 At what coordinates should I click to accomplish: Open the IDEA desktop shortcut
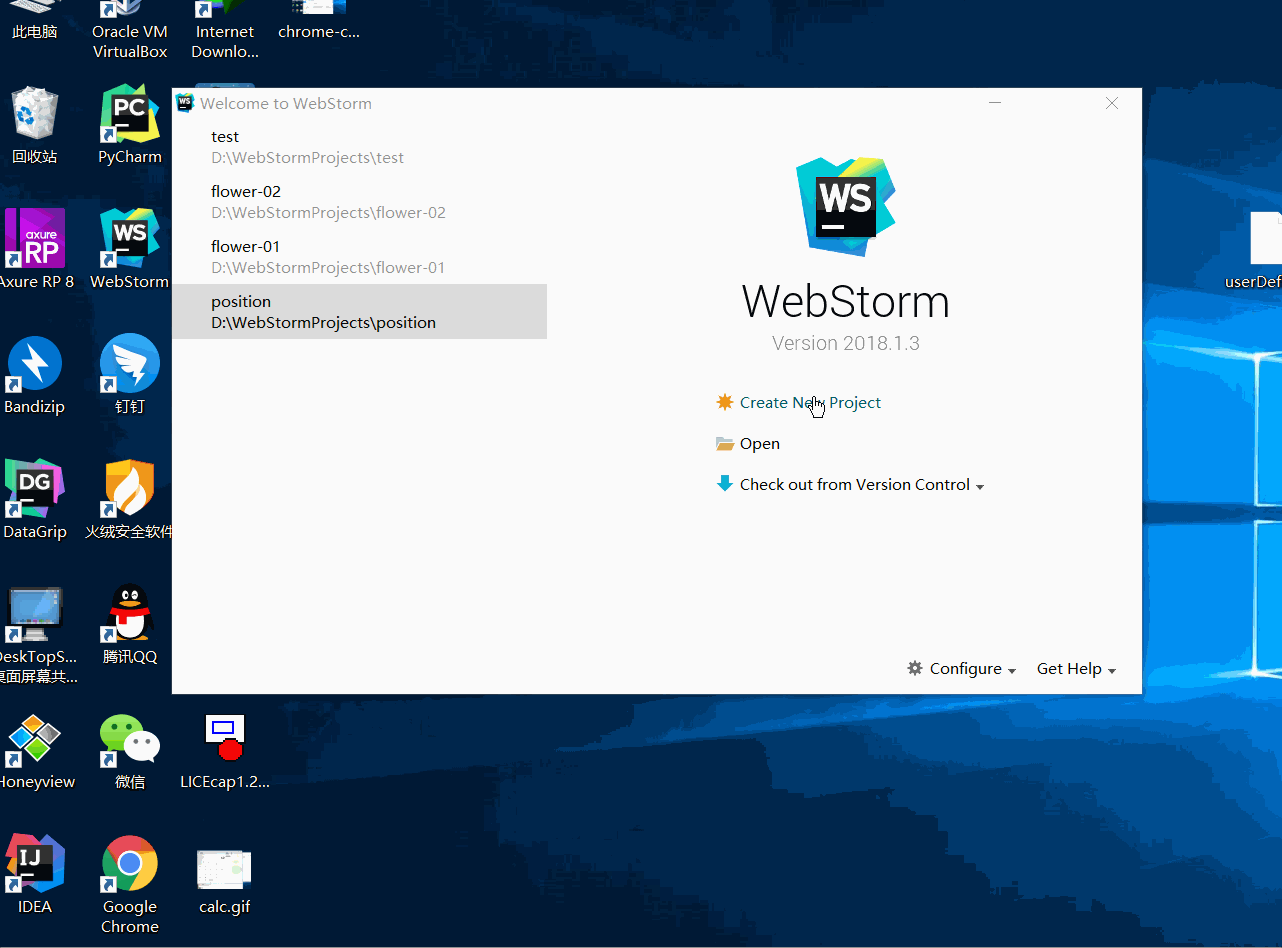coord(35,874)
